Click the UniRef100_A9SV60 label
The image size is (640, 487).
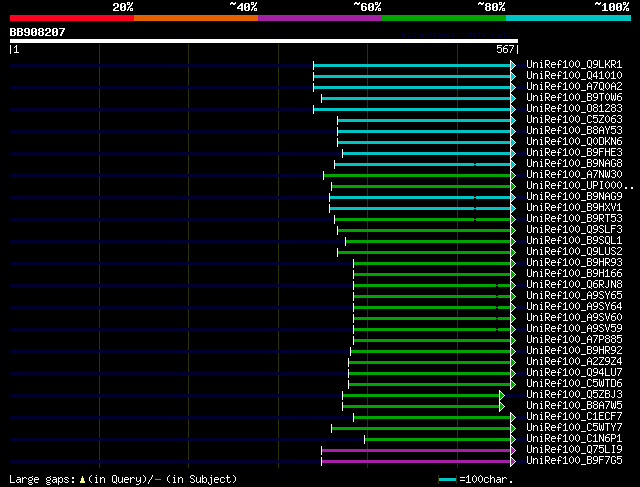574,318
